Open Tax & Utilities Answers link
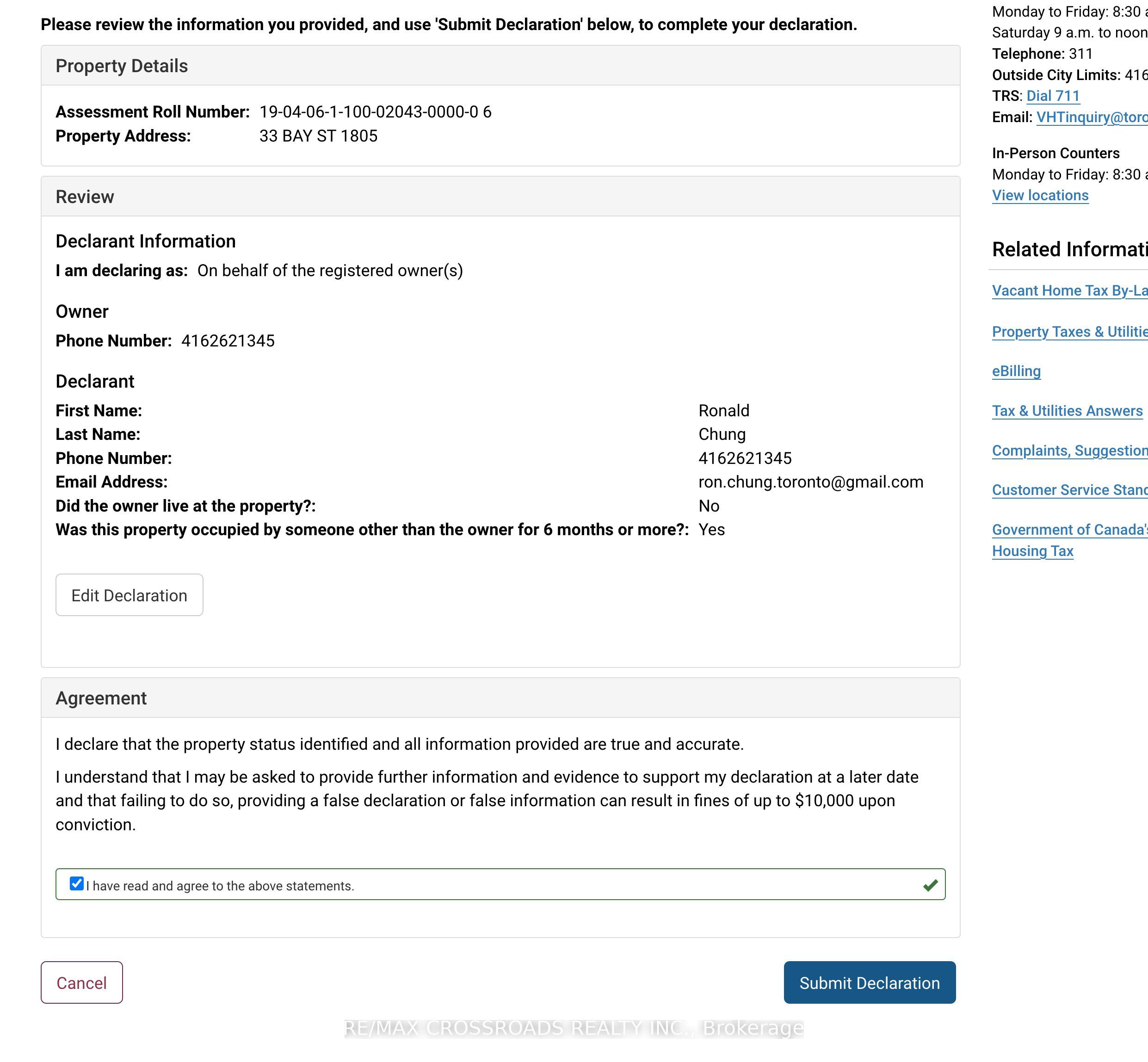The image size is (1148, 1062). (1067, 411)
